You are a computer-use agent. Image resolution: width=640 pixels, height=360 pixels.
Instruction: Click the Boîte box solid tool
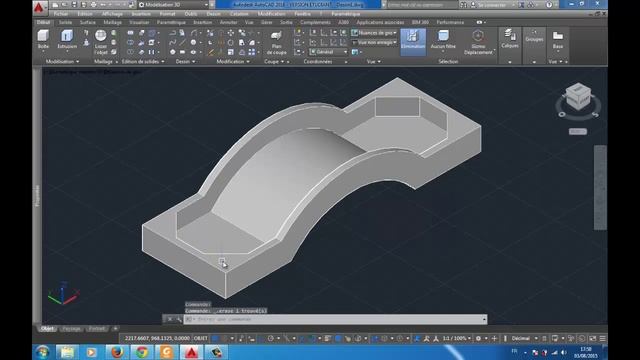[43, 39]
